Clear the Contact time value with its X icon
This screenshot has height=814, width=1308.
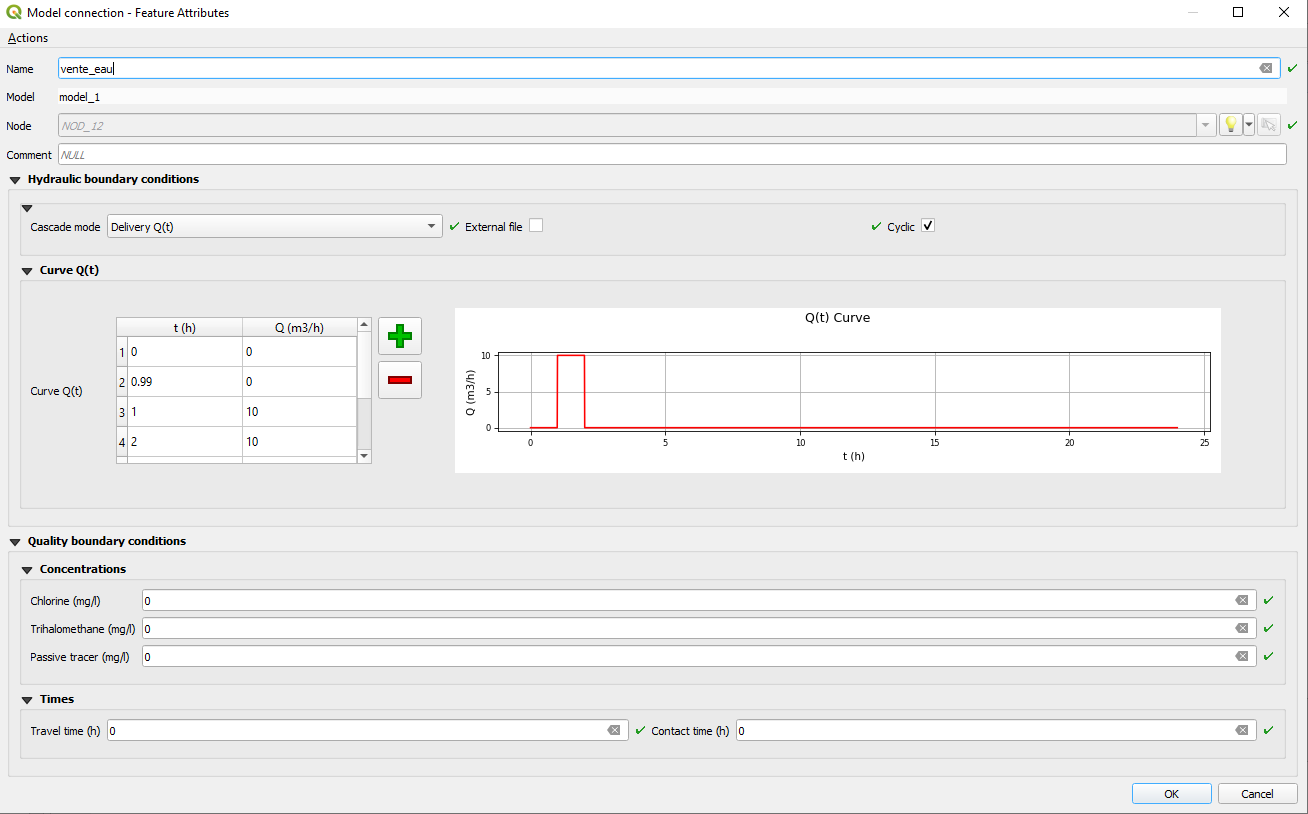click(x=1242, y=730)
